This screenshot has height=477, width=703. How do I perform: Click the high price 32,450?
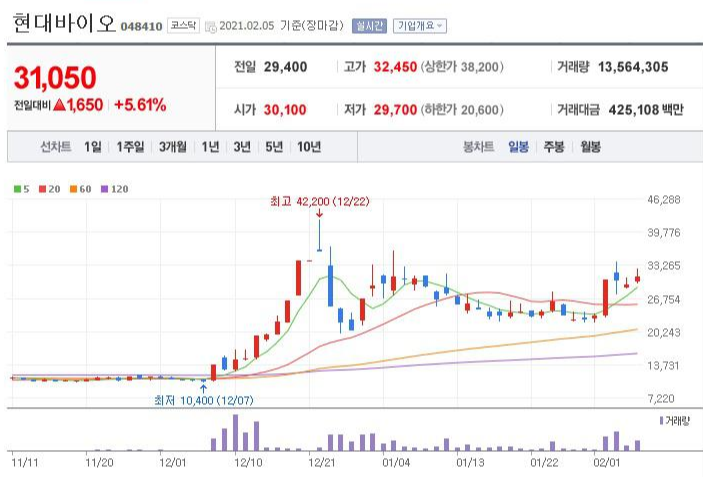(395, 67)
